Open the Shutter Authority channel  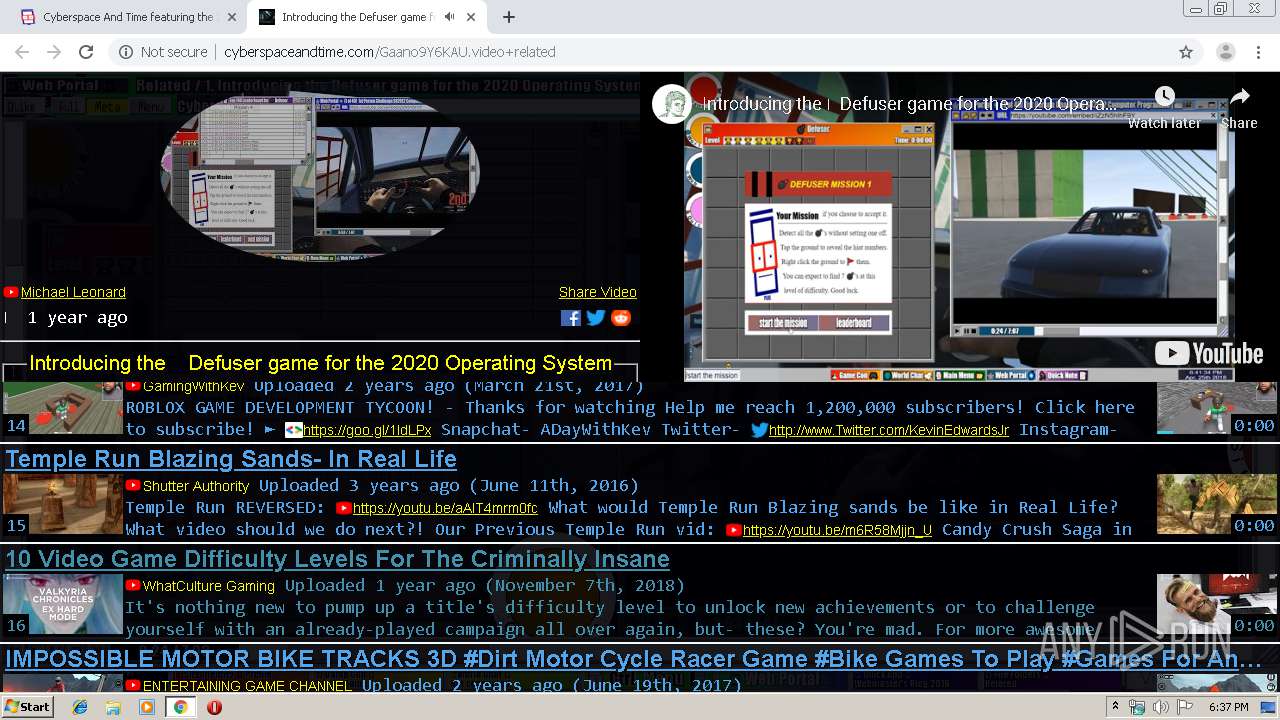196,486
